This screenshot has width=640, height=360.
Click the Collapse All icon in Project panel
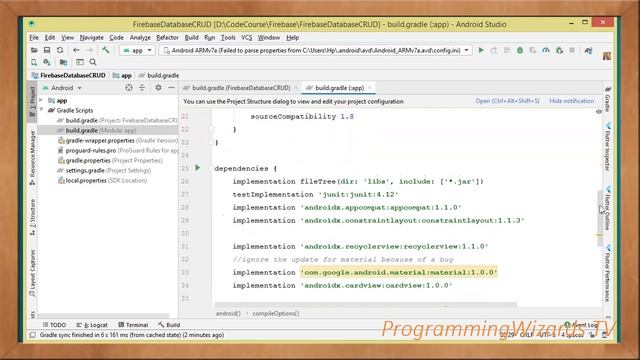click(x=142, y=88)
